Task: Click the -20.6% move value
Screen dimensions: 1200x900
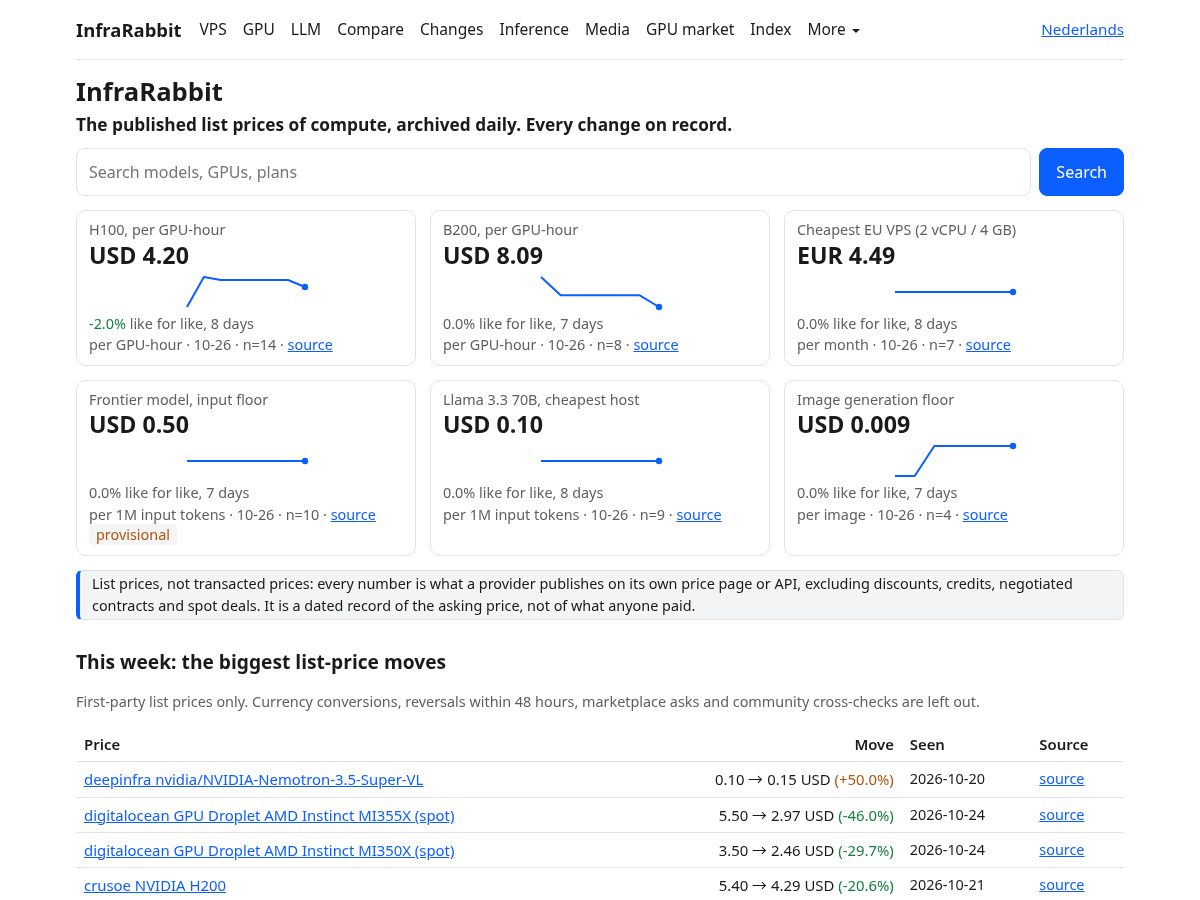Action: [x=866, y=886]
